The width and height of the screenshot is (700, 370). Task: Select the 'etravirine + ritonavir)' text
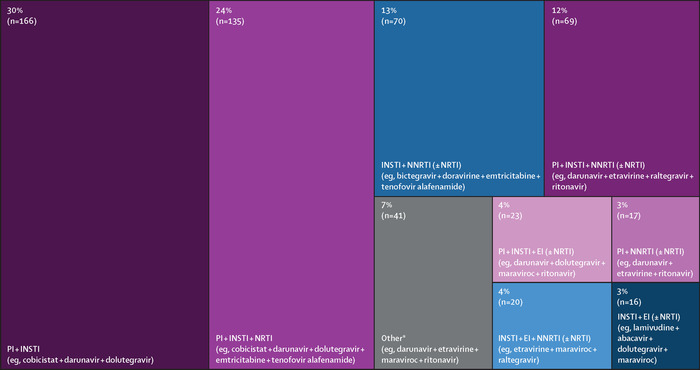coord(655,273)
